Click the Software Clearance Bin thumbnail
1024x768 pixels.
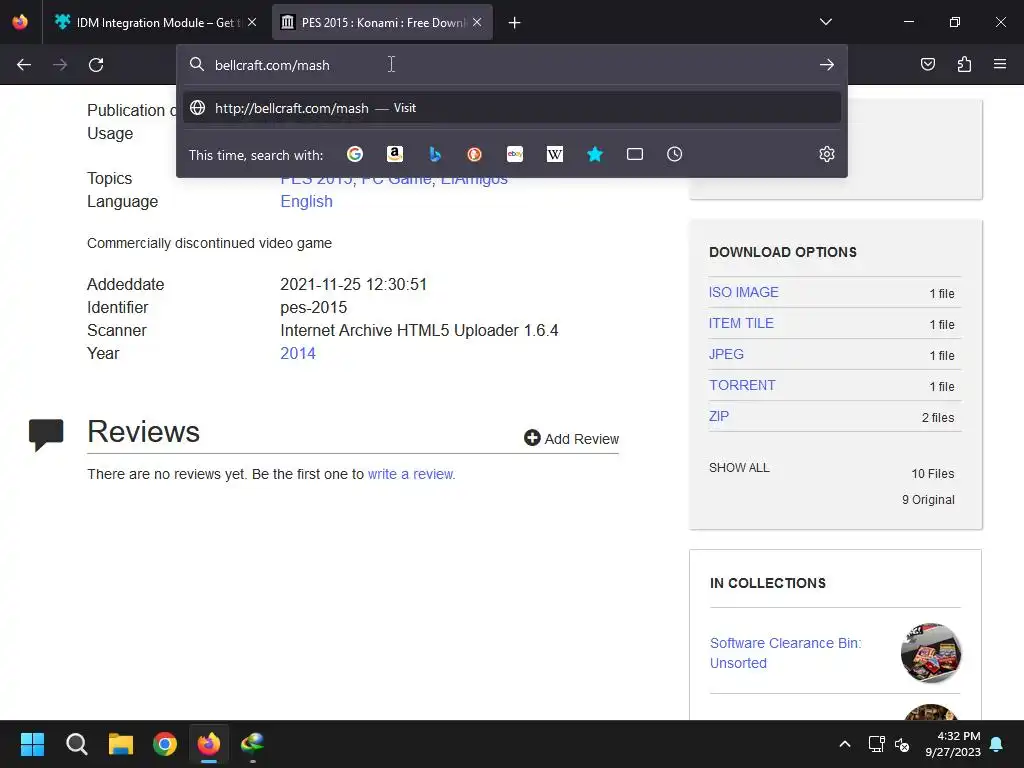point(931,652)
